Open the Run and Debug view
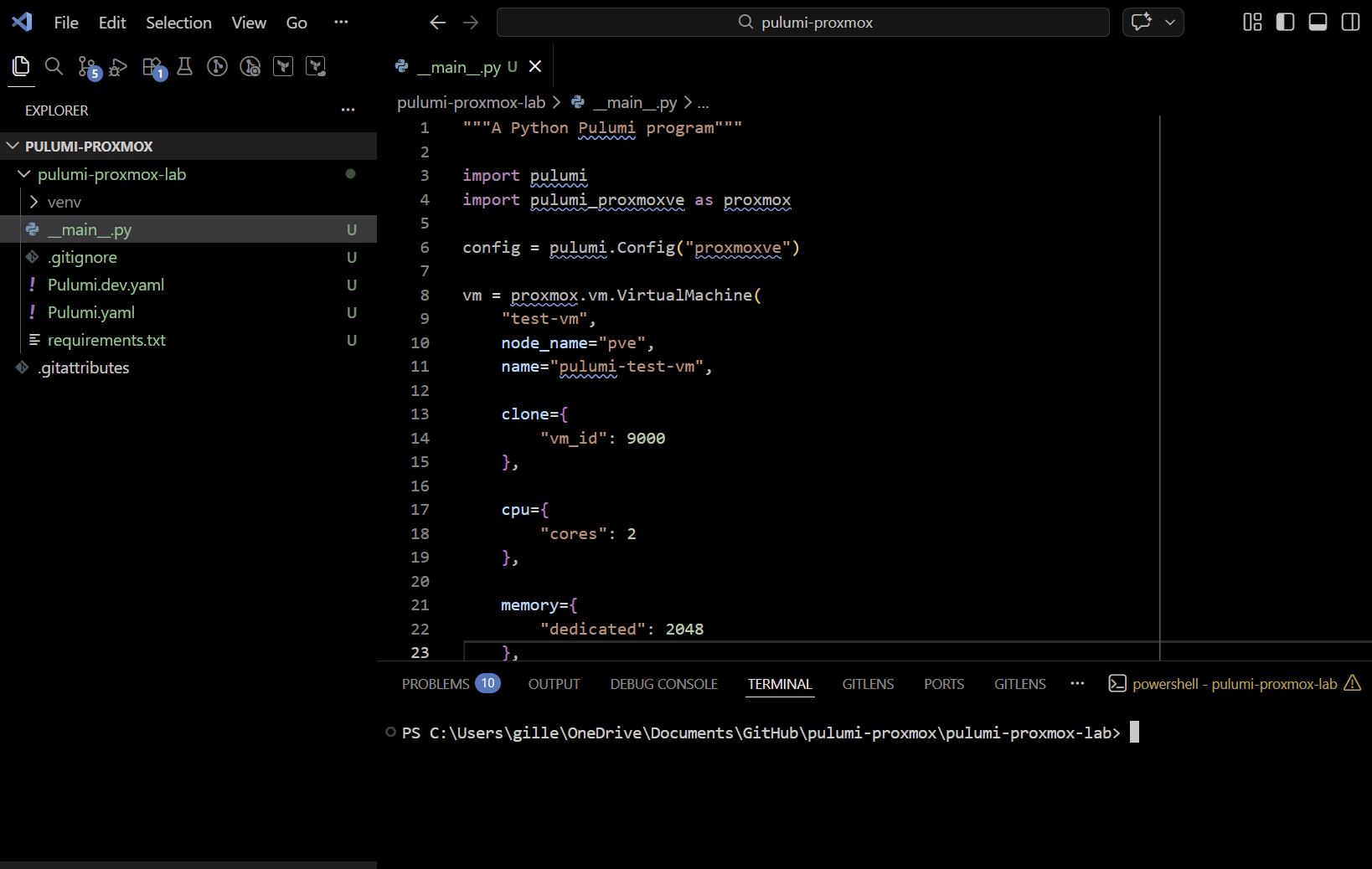 pos(119,67)
